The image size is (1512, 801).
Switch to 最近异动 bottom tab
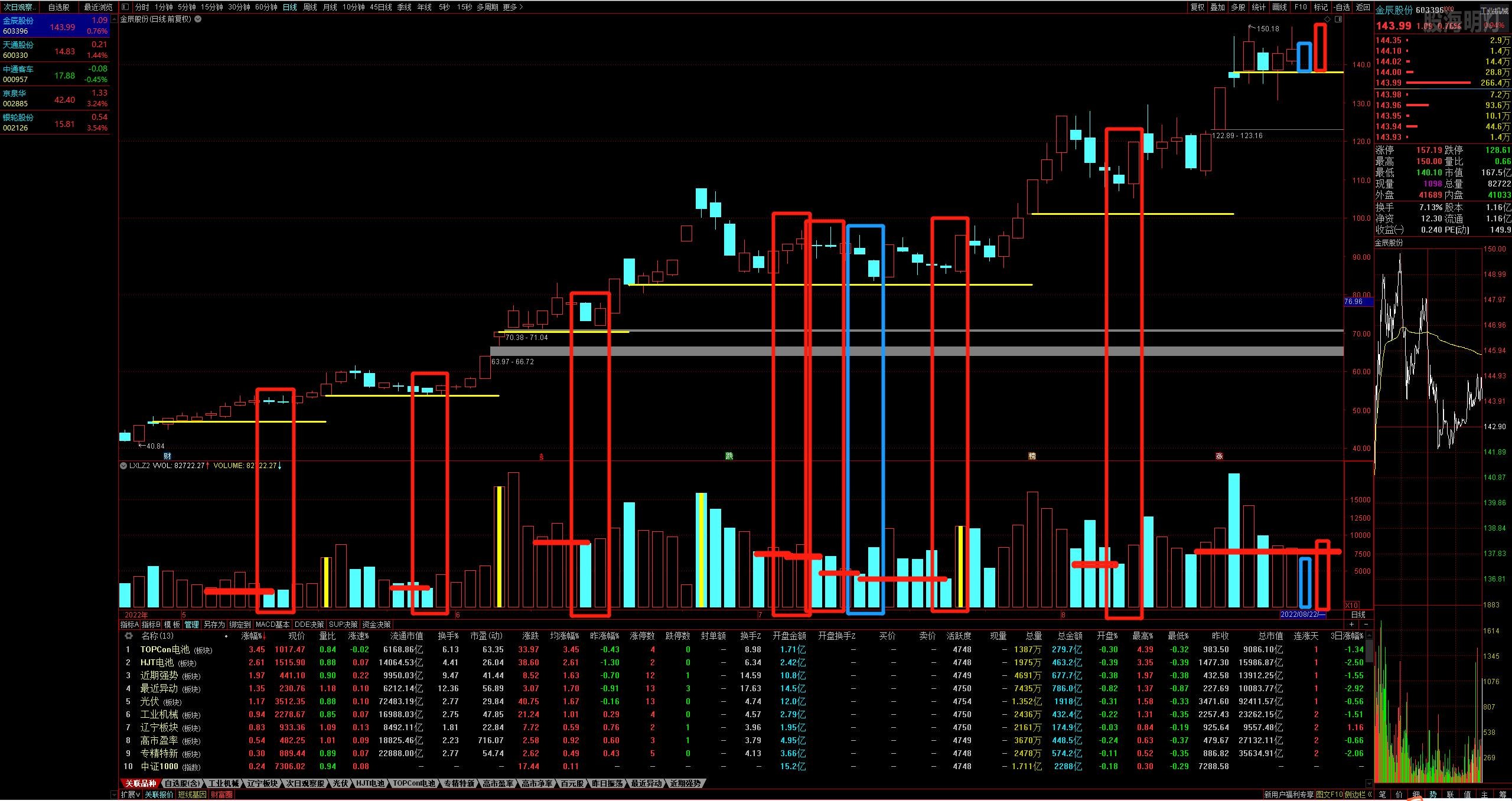tap(646, 783)
